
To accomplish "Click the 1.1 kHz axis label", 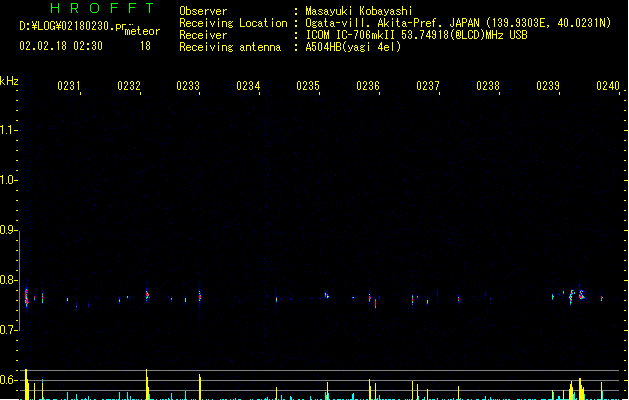I will click(7, 130).
